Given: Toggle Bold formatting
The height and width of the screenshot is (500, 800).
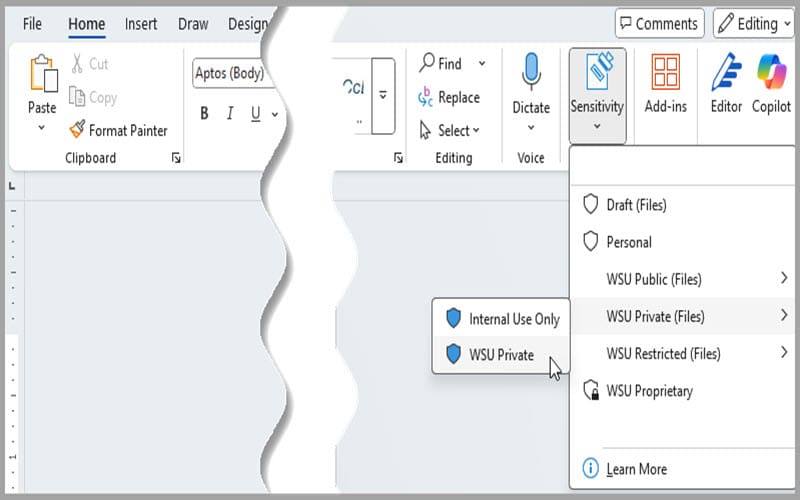Looking at the screenshot, I should click(204, 113).
